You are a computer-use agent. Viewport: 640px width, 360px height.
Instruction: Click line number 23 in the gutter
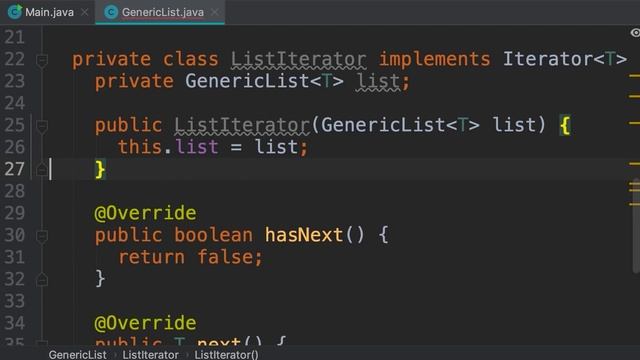(x=15, y=81)
